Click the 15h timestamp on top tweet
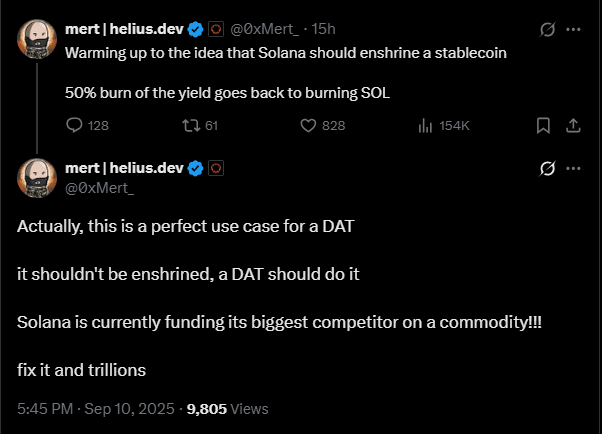 [324, 30]
